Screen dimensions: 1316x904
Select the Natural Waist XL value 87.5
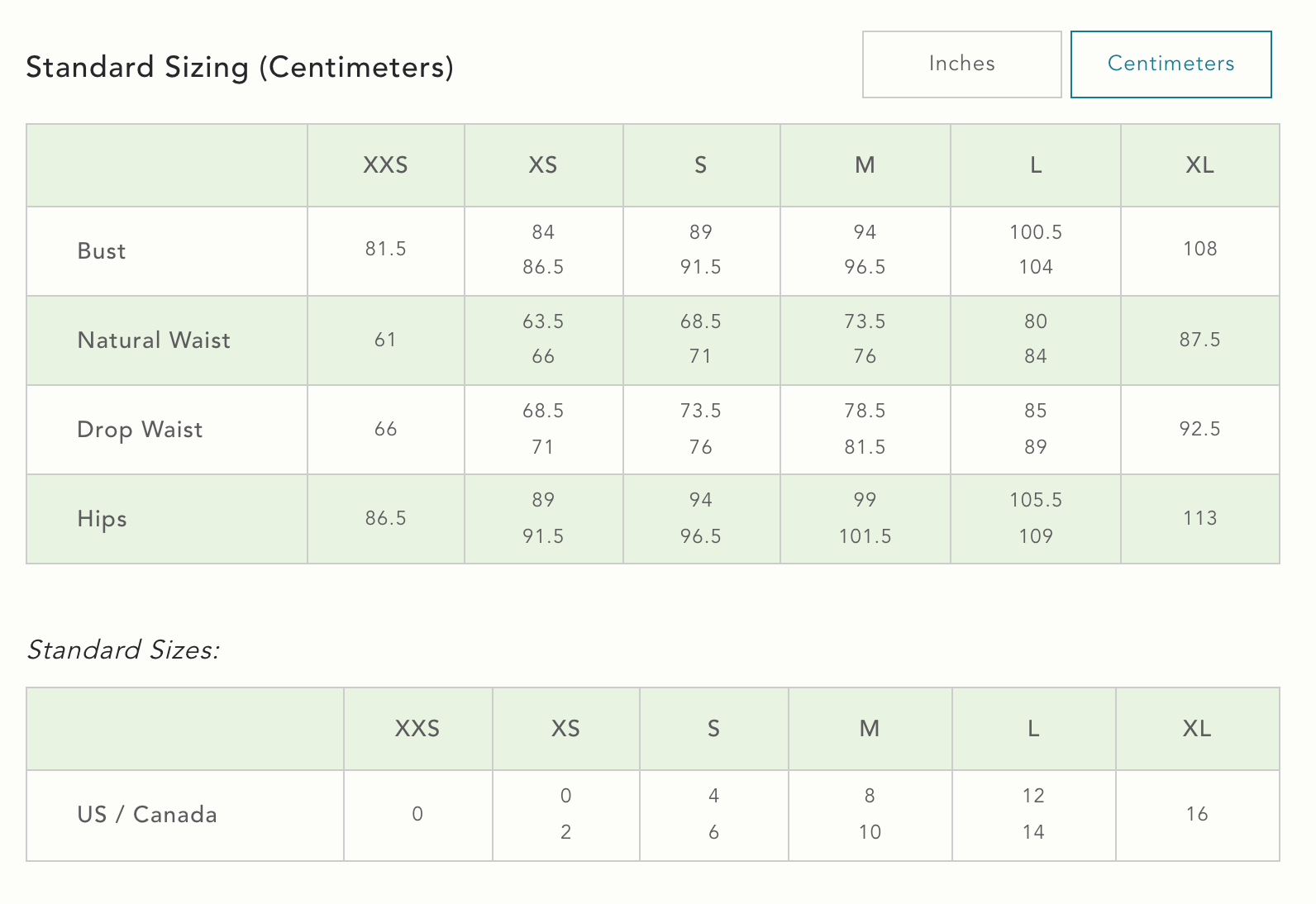click(1199, 340)
